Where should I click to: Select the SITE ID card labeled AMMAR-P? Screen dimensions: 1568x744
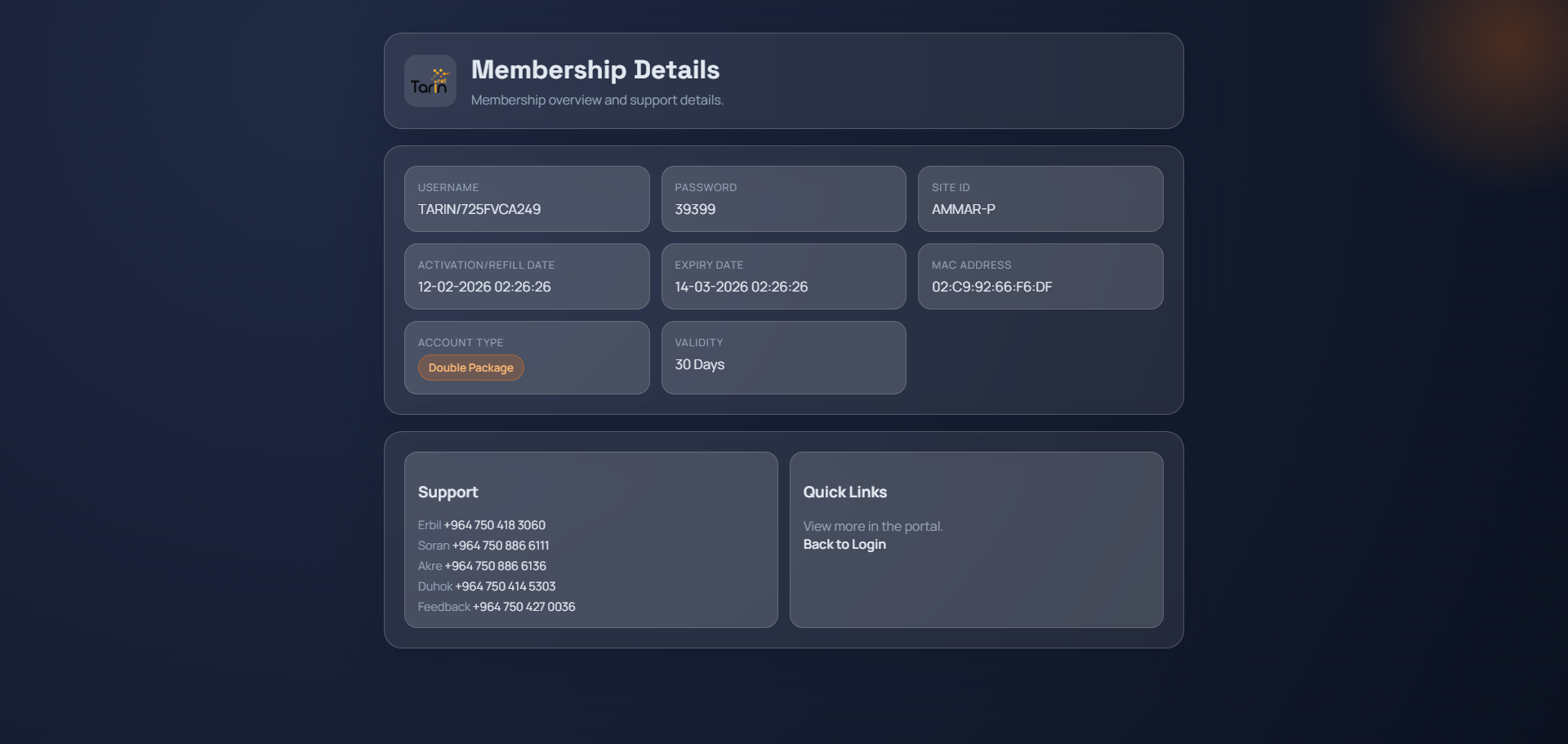click(1040, 198)
